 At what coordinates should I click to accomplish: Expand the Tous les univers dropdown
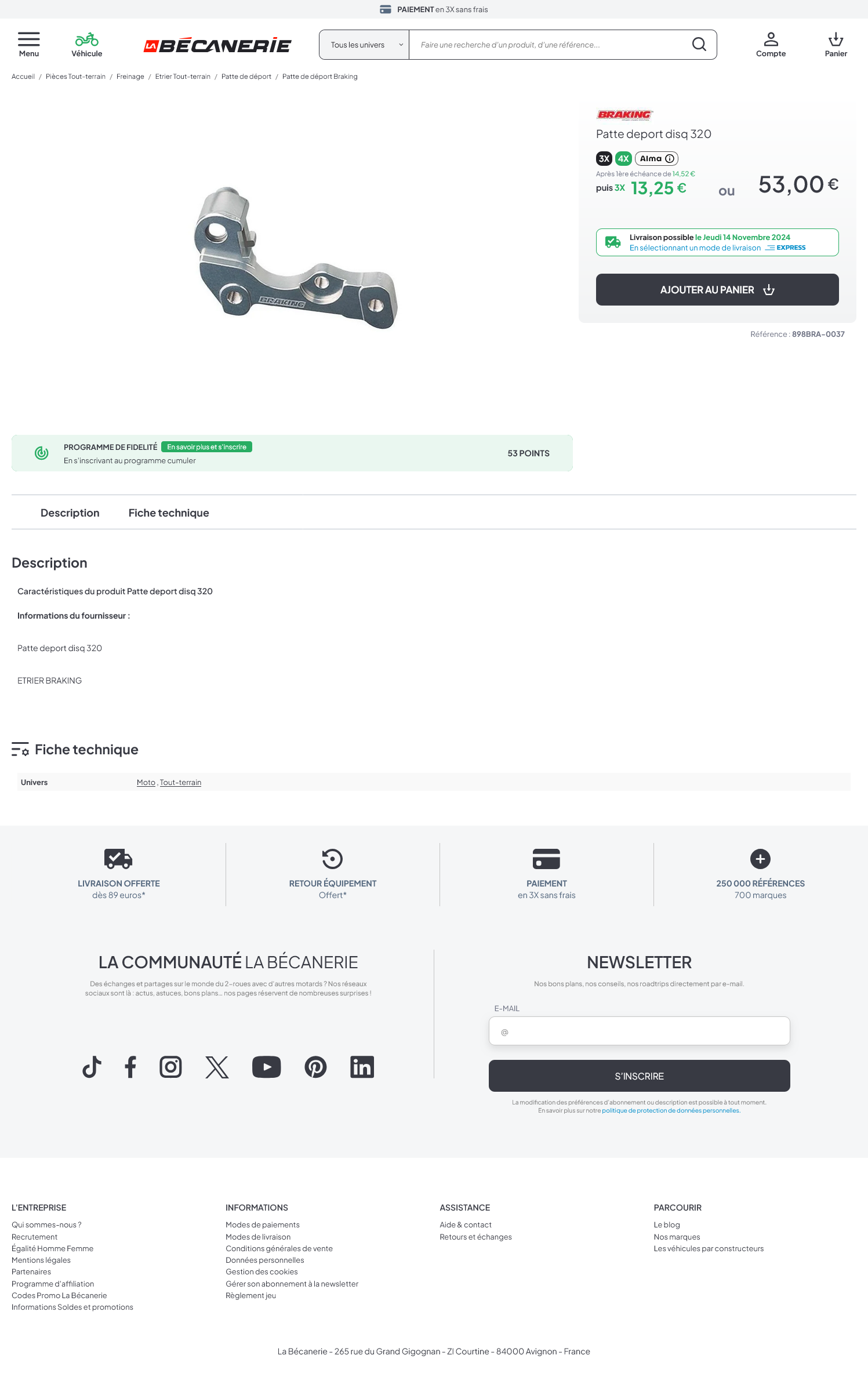pos(364,45)
